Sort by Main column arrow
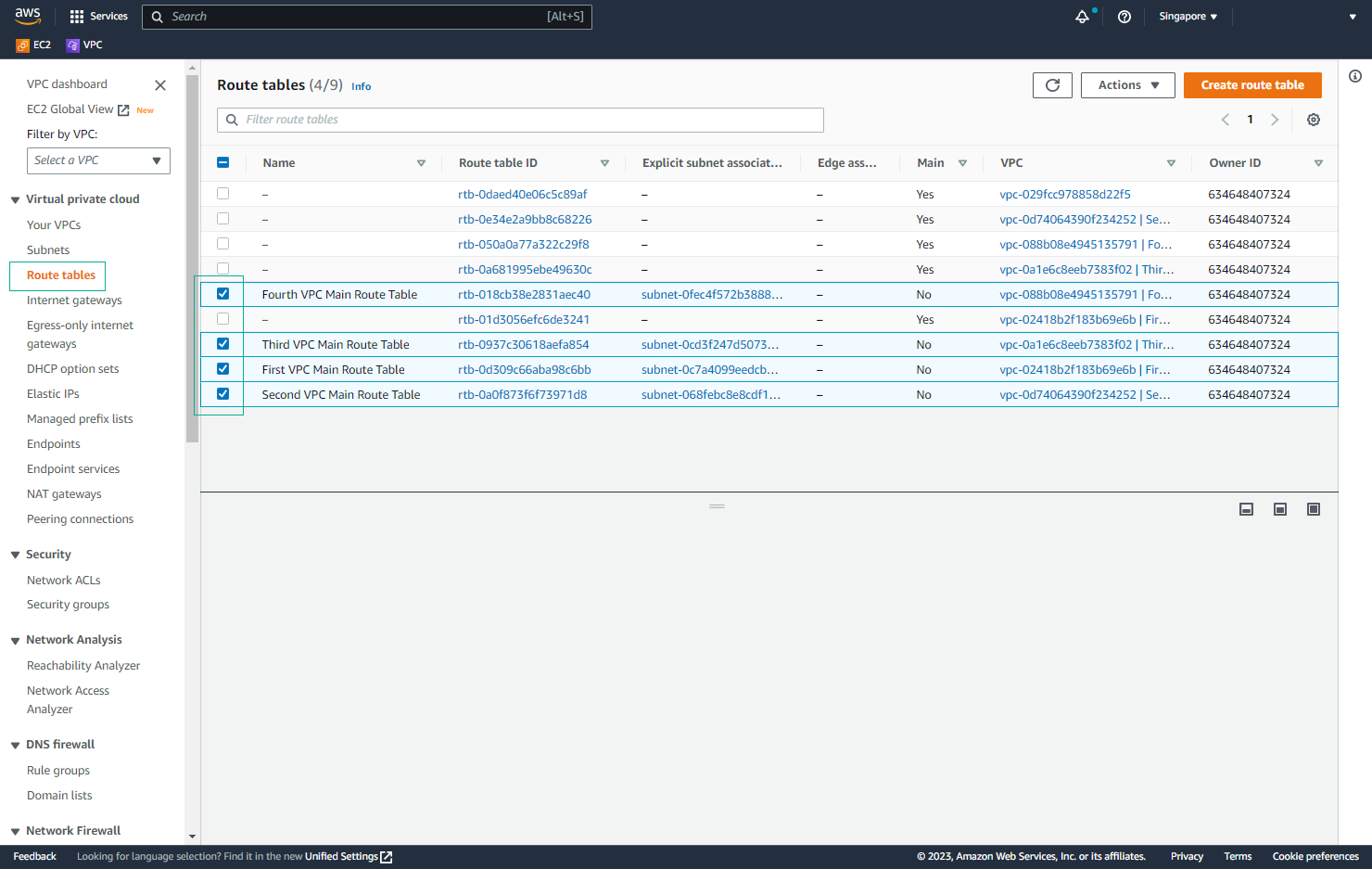The width and height of the screenshot is (1372, 869). 962,163
